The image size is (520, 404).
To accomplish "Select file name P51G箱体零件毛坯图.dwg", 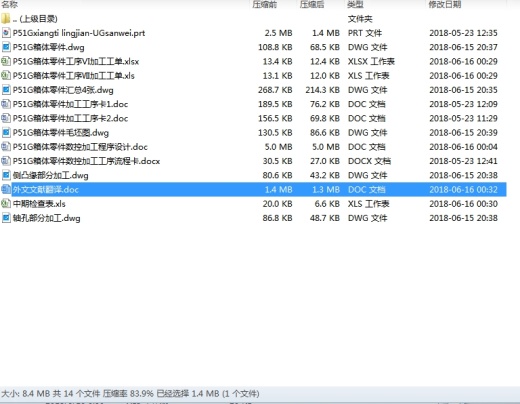I will (61, 133).
